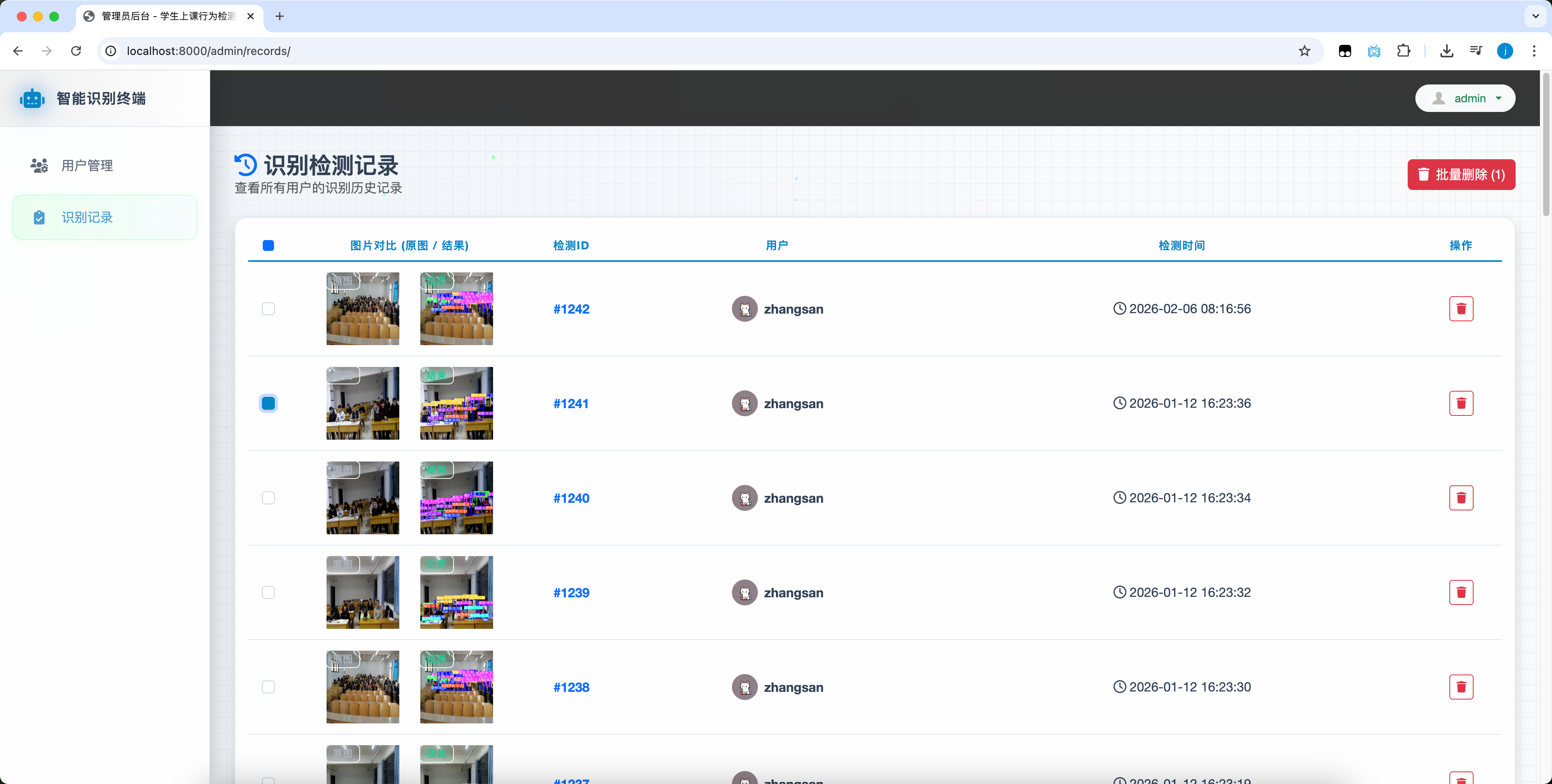Click the robot logo icon in sidebar
This screenshot has width=1552, height=784.
[x=32, y=99]
